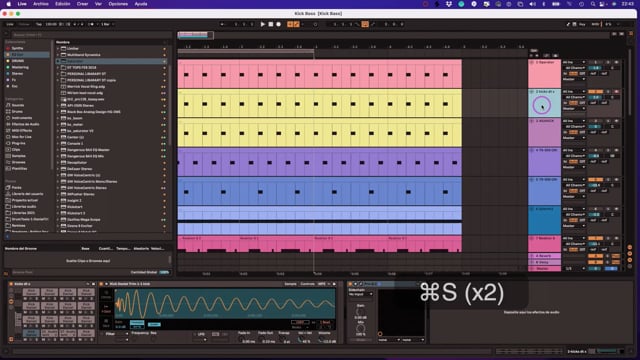Click the Gain knob in third device
The height and width of the screenshot is (360, 640).
[x=360, y=312]
